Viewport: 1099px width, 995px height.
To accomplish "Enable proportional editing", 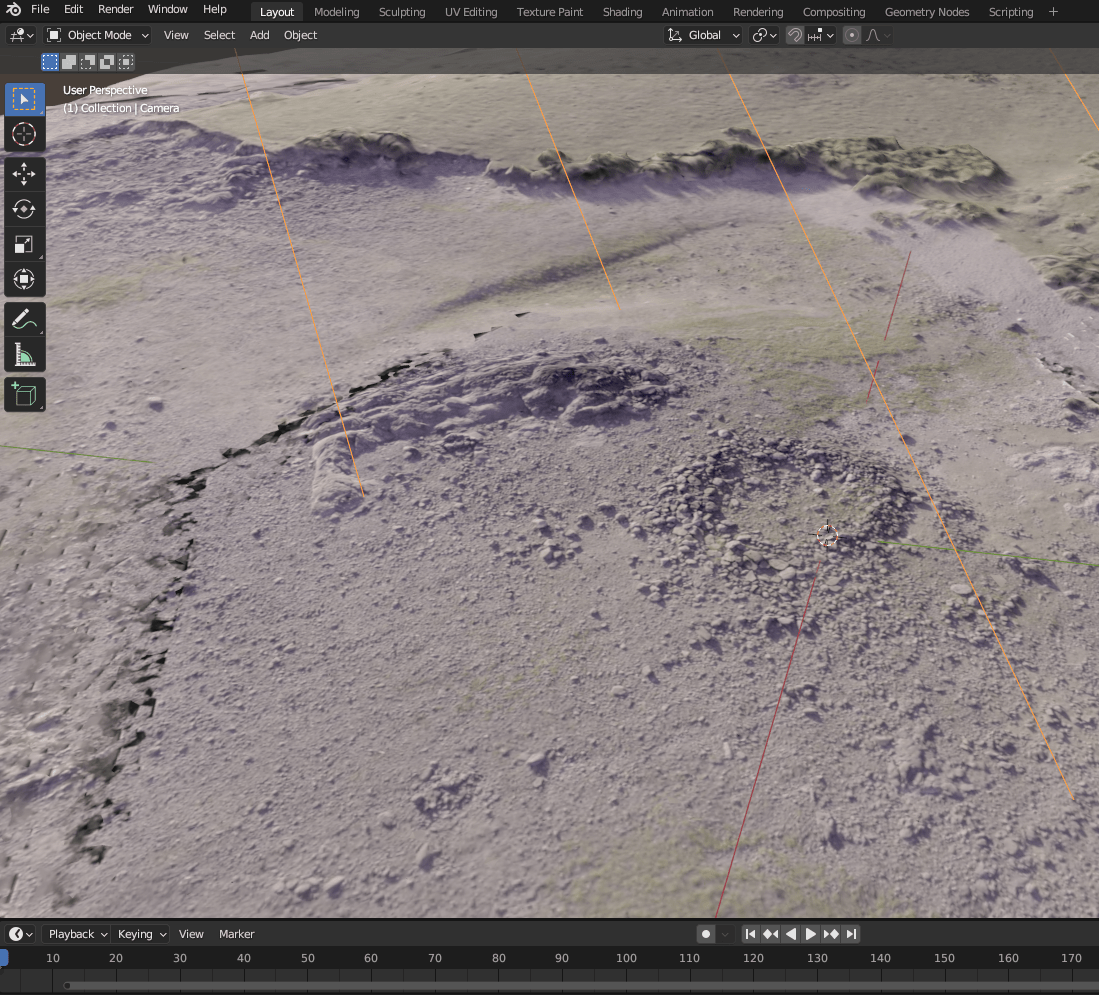I will click(x=851, y=35).
